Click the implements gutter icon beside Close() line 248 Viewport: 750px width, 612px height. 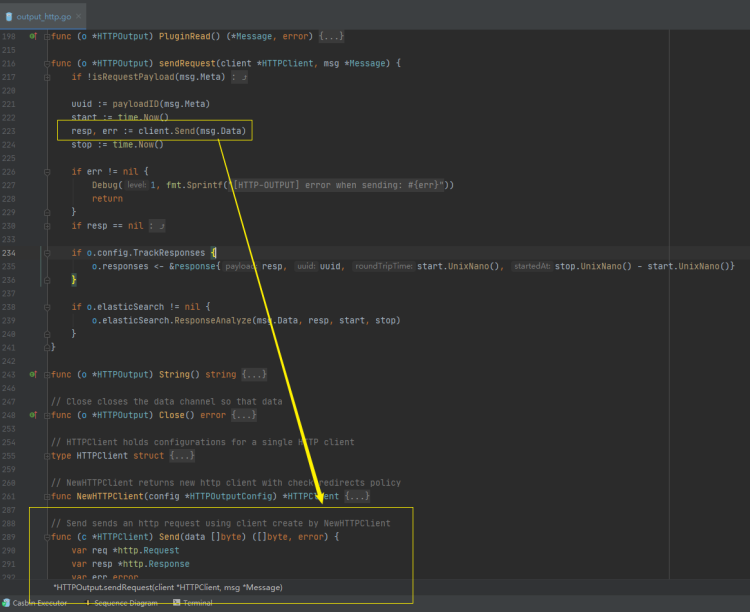pyautogui.click(x=33, y=415)
